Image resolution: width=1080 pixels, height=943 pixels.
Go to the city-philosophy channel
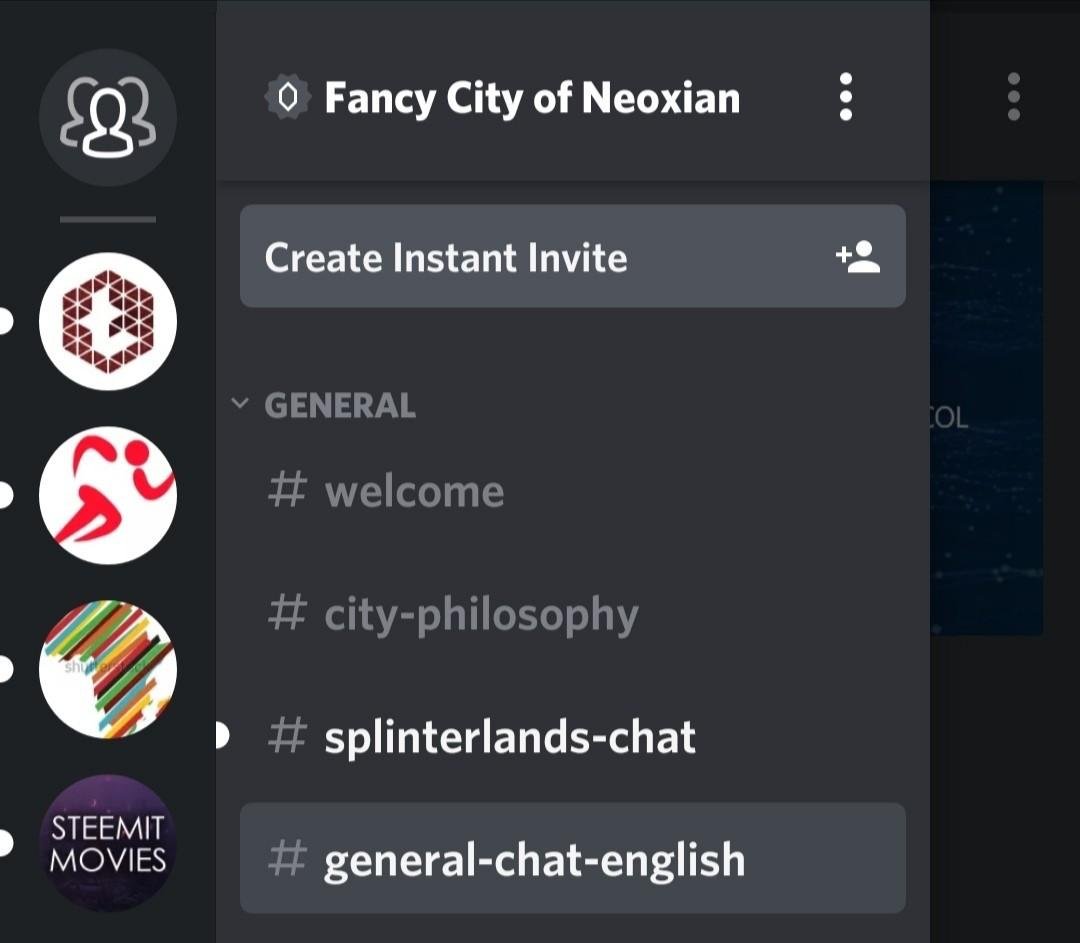[x=480, y=614]
